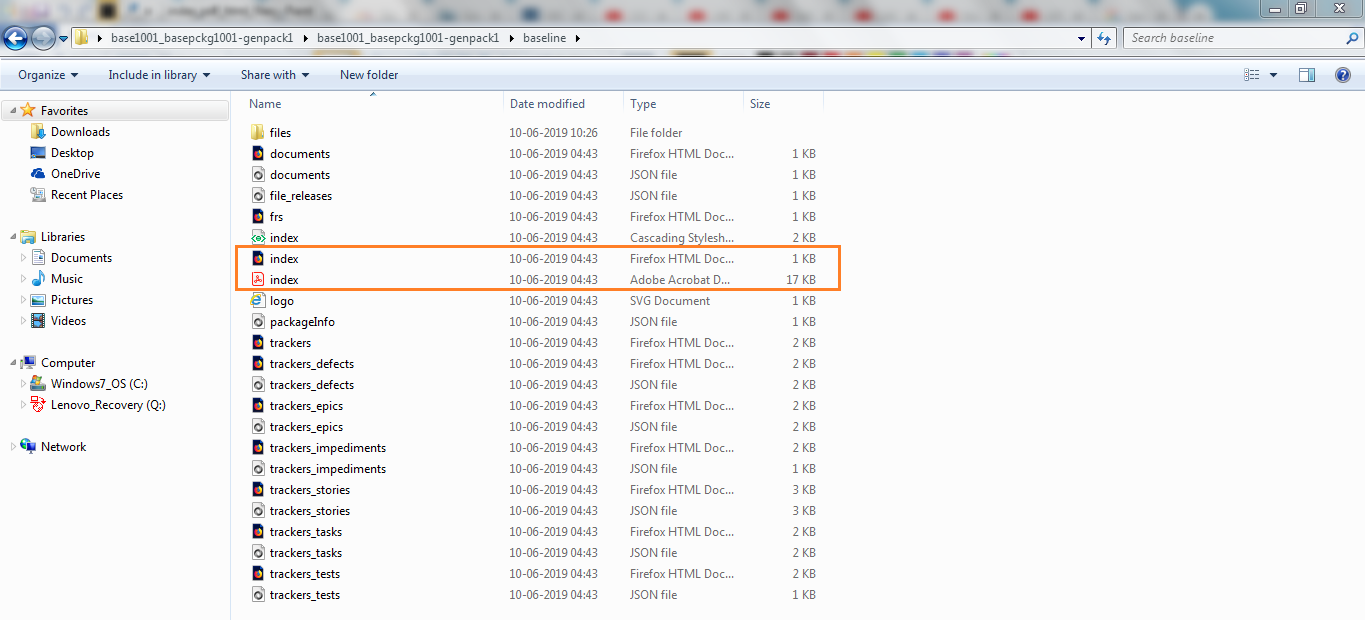The height and width of the screenshot is (620, 1366).
Task: Toggle the preview pane icon
Action: 1306,75
